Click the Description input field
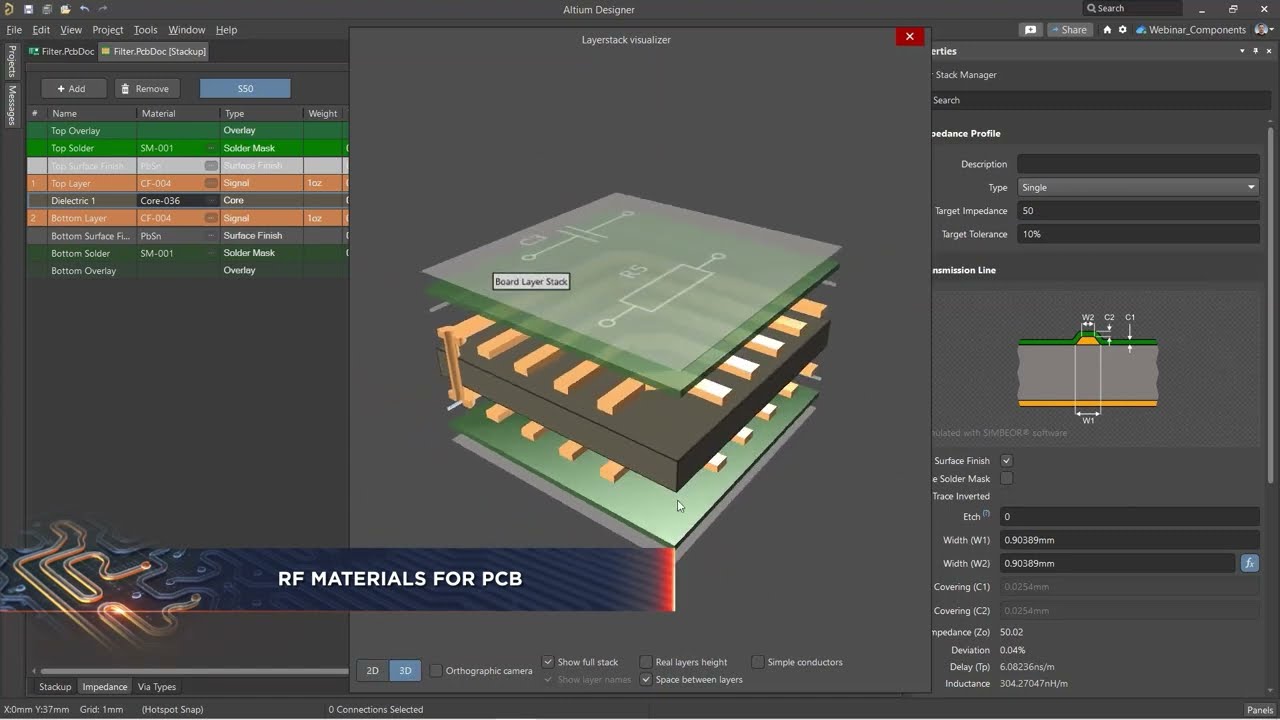This screenshot has height=720, width=1280. point(1138,164)
